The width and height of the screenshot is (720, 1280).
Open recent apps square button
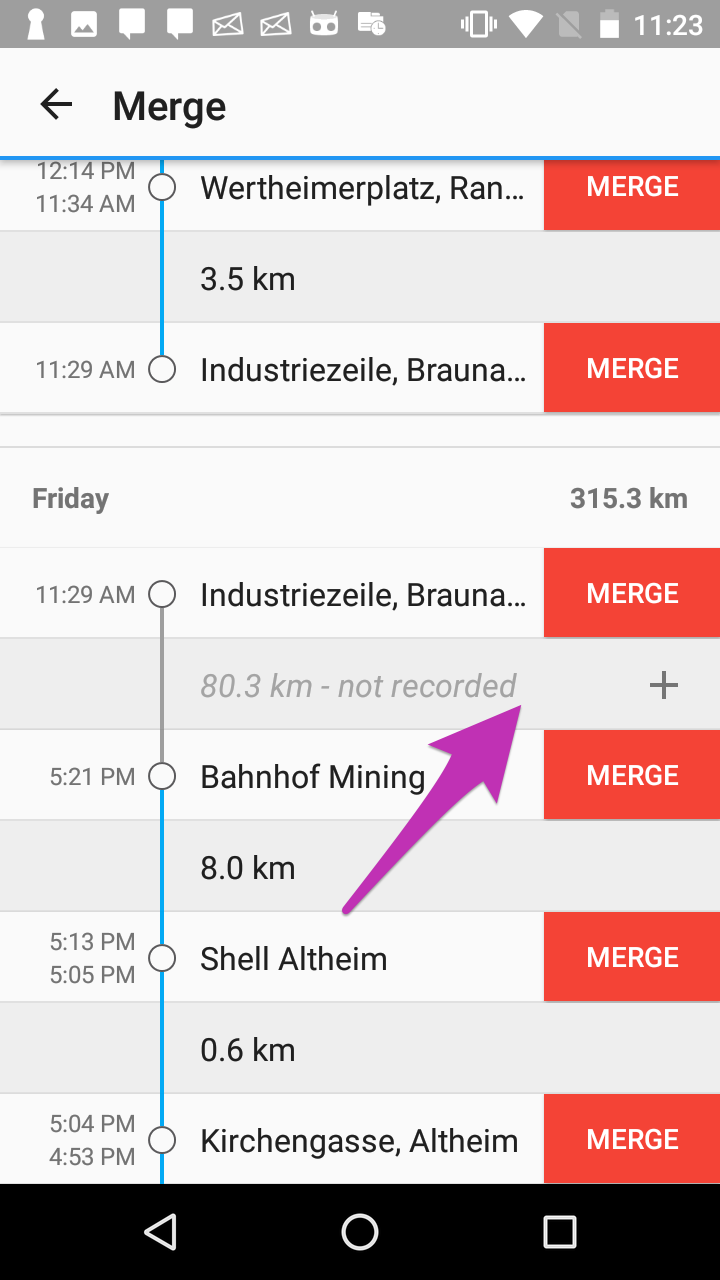pyautogui.click(x=559, y=1232)
